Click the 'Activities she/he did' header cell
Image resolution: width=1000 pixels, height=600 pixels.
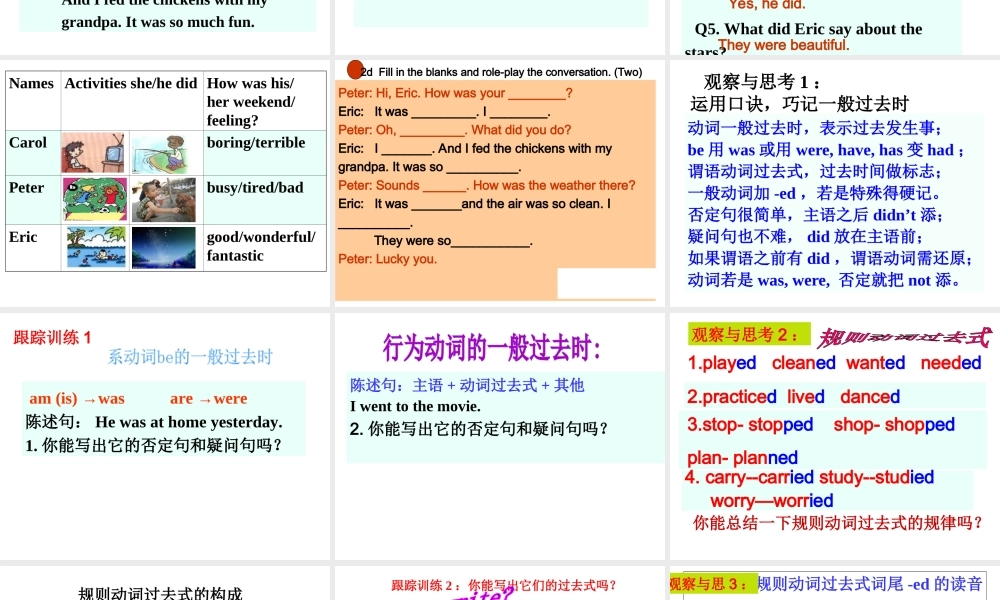click(132, 101)
